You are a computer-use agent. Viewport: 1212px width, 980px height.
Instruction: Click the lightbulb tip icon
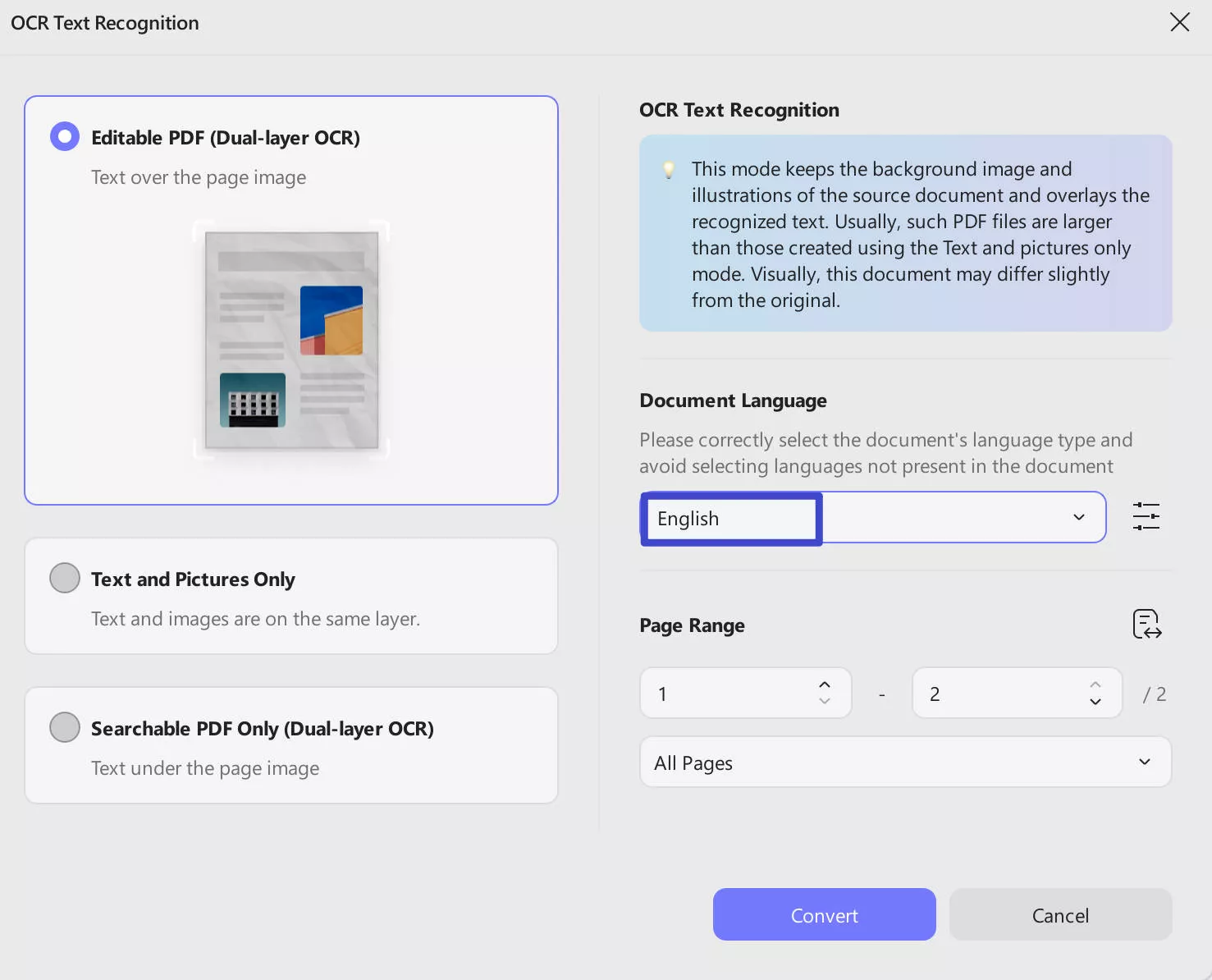pyautogui.click(x=669, y=170)
